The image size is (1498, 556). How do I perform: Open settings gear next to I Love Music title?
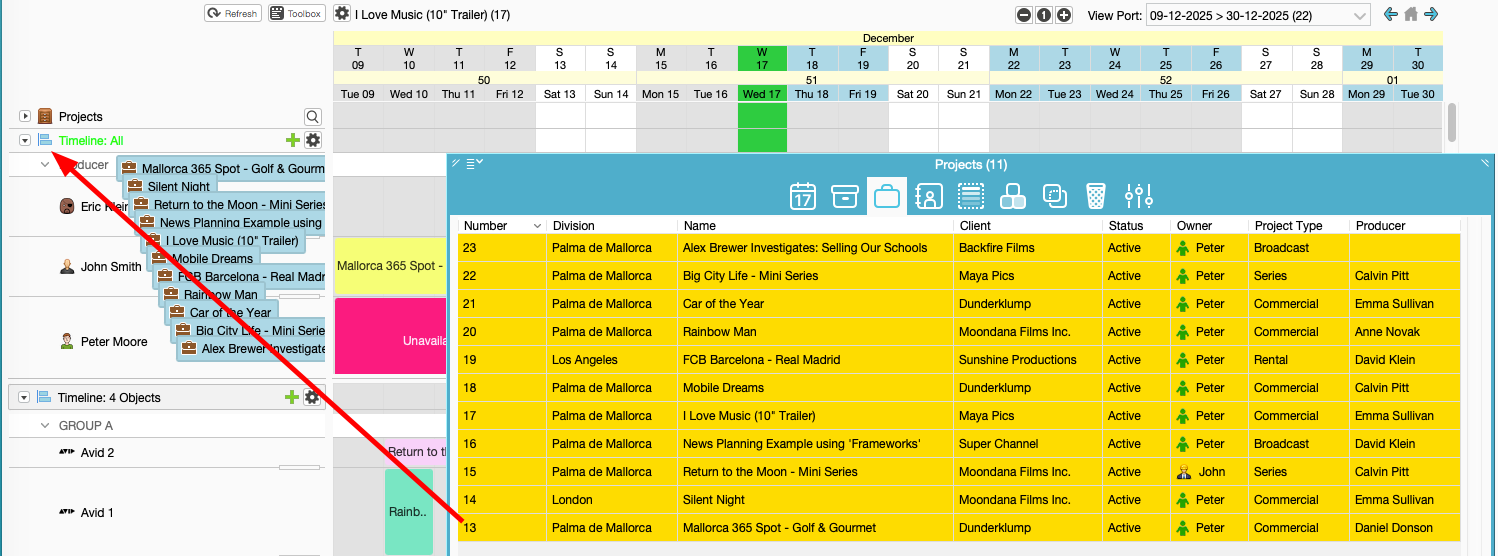[342, 14]
